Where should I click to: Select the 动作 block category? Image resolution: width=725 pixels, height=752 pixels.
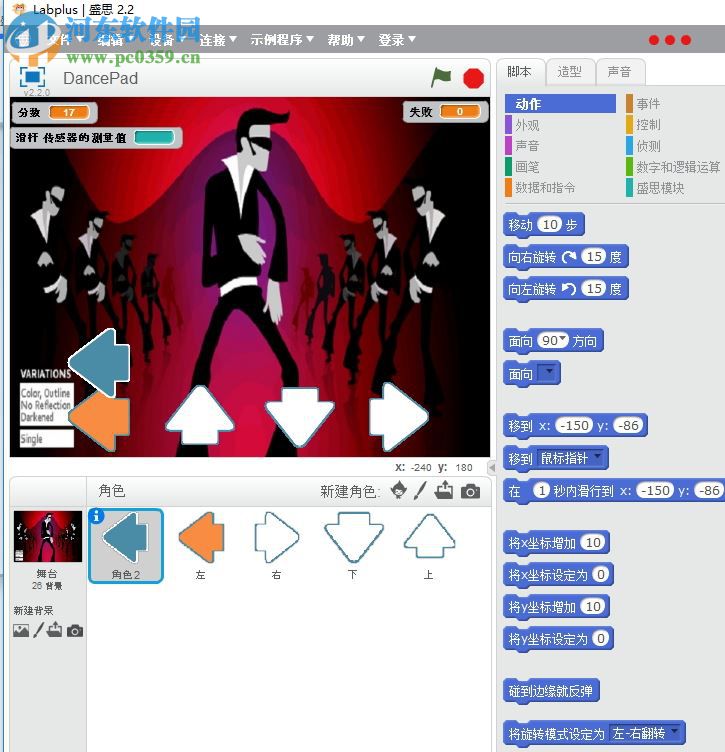pyautogui.click(x=560, y=104)
